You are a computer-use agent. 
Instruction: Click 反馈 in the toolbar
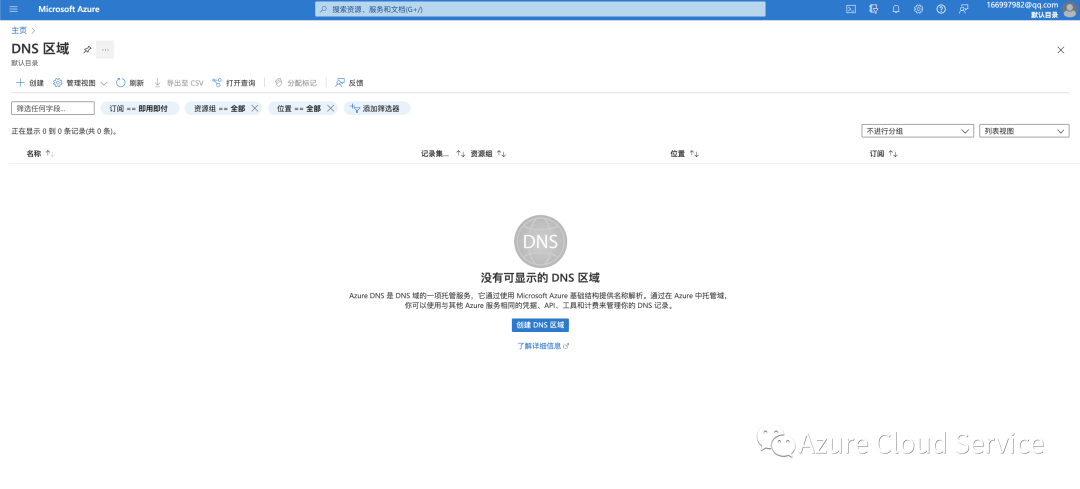tap(349, 83)
